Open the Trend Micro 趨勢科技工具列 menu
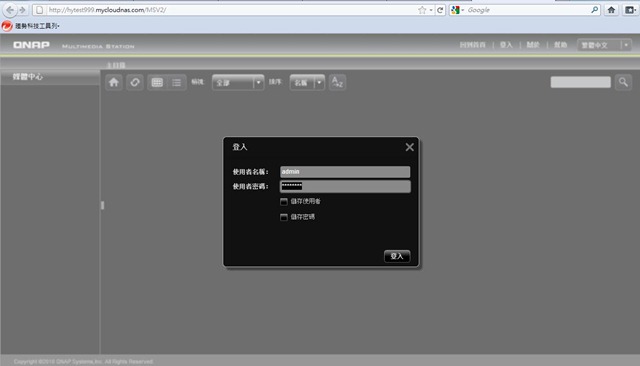 click(x=38, y=26)
